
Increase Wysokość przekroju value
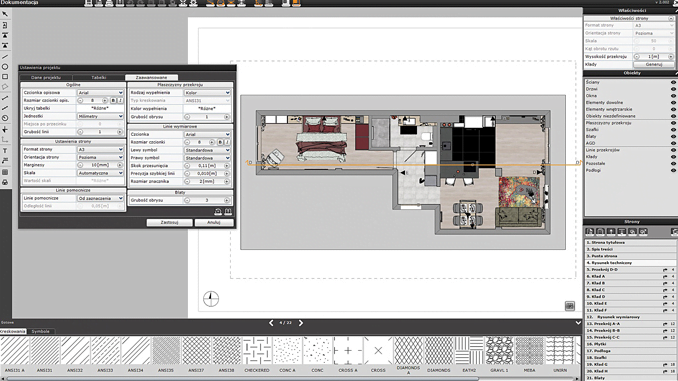point(671,57)
